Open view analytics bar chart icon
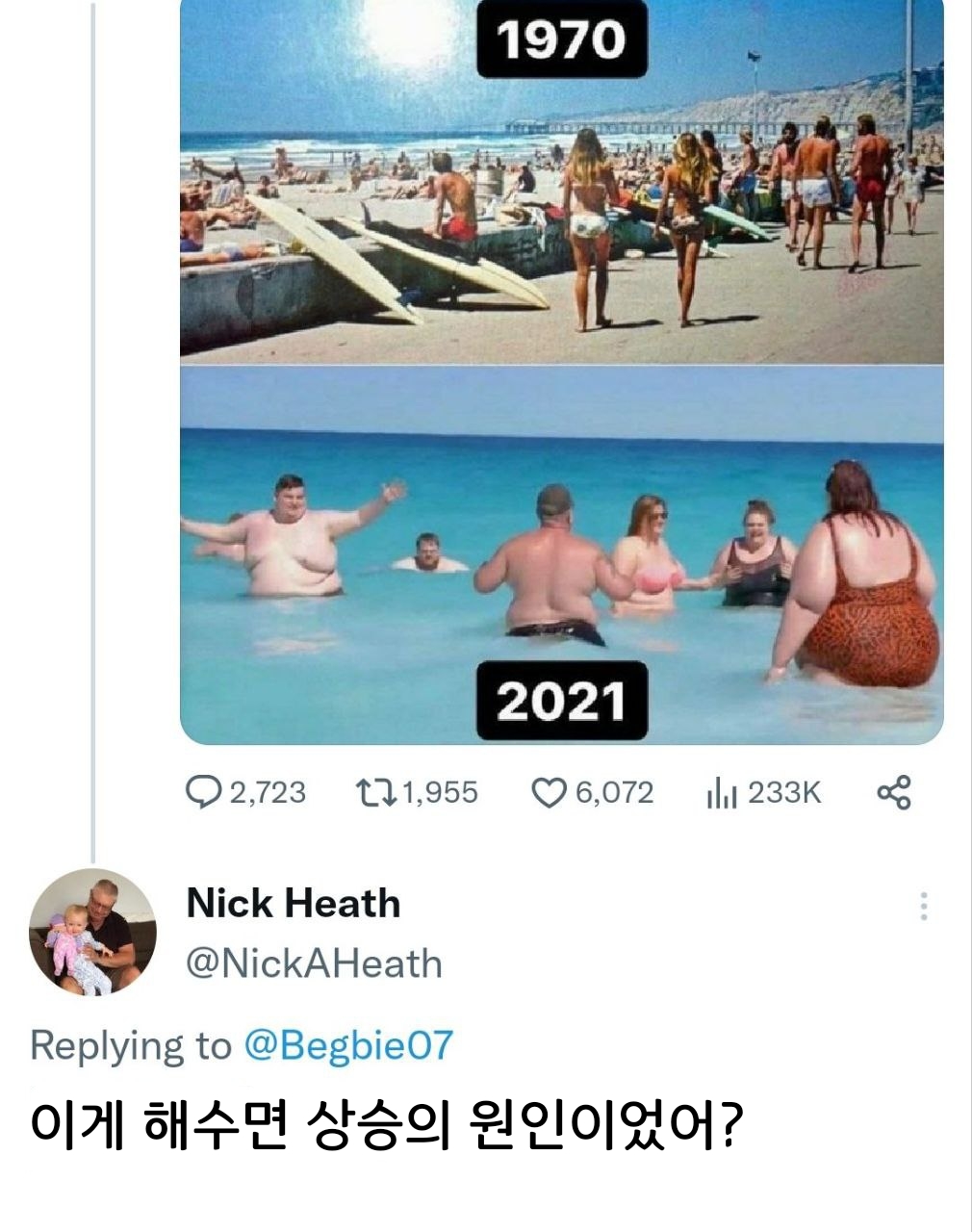 tap(721, 794)
